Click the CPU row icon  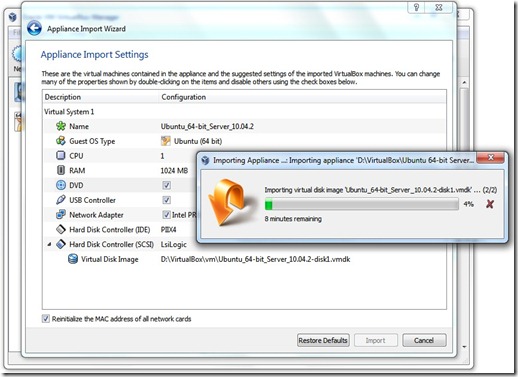tap(61, 155)
